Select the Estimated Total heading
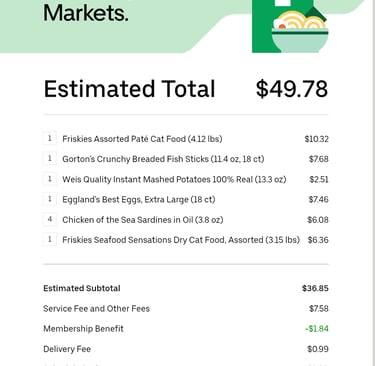This screenshot has height=366, width=375. coord(129,89)
